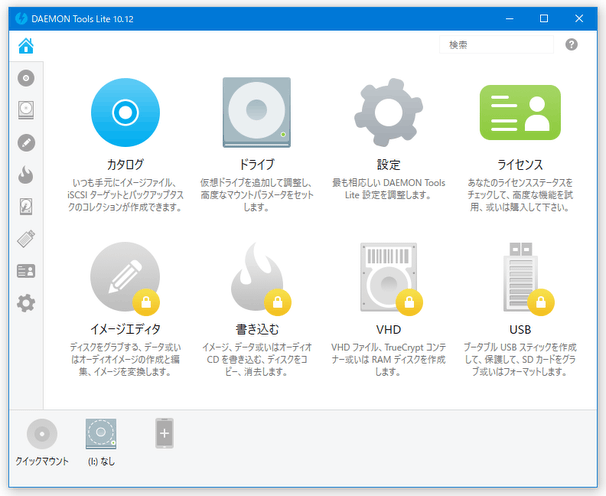This screenshot has height=496, width=606.
Task: Click the クイックマウント quick mount button
Action: pyautogui.click(x=42, y=442)
